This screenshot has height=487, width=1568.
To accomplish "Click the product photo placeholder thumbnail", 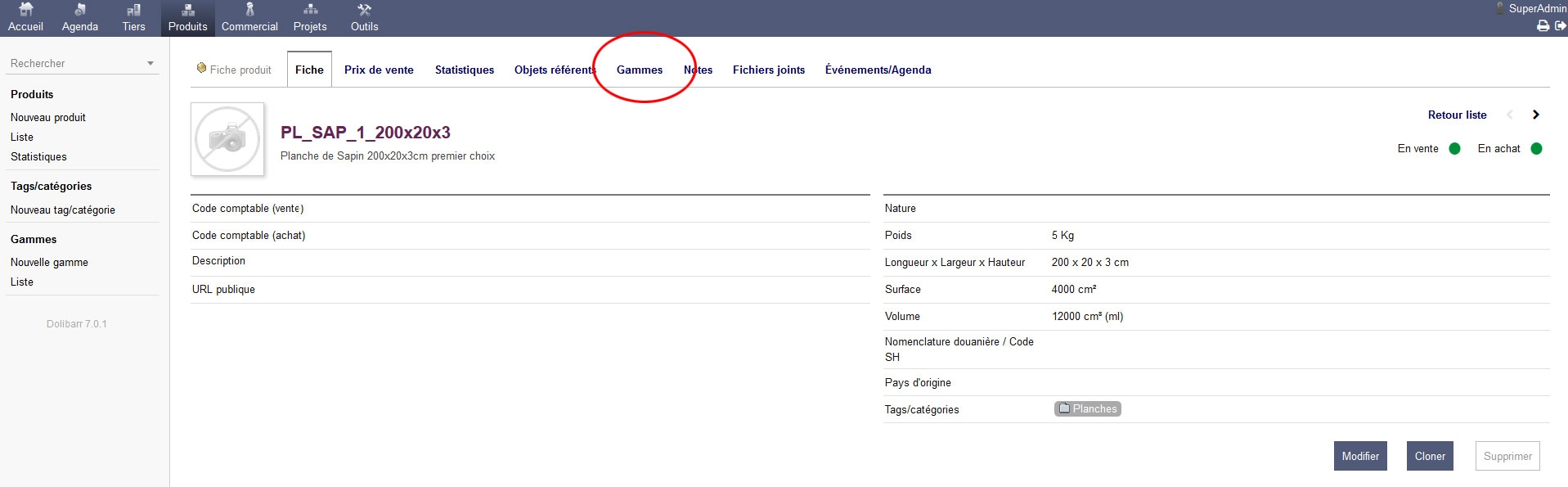I will [227, 139].
